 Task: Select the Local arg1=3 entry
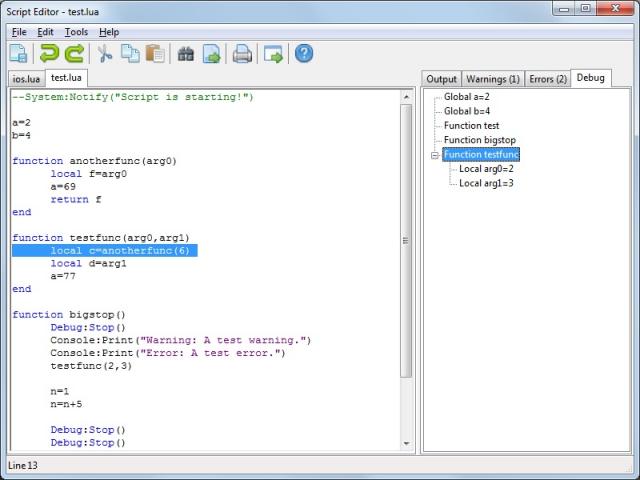click(486, 183)
